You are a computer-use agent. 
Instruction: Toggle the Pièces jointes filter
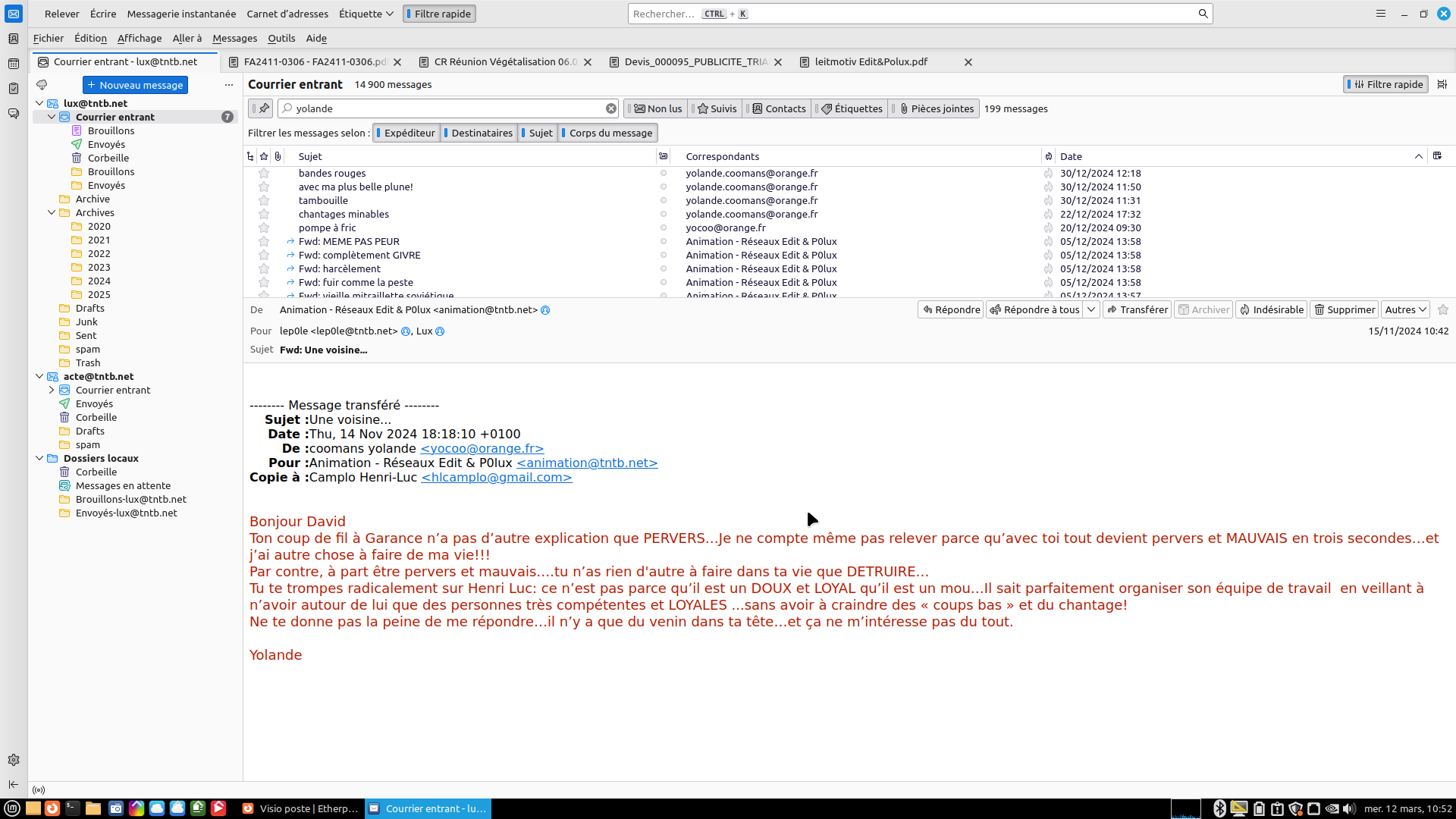tap(935, 108)
